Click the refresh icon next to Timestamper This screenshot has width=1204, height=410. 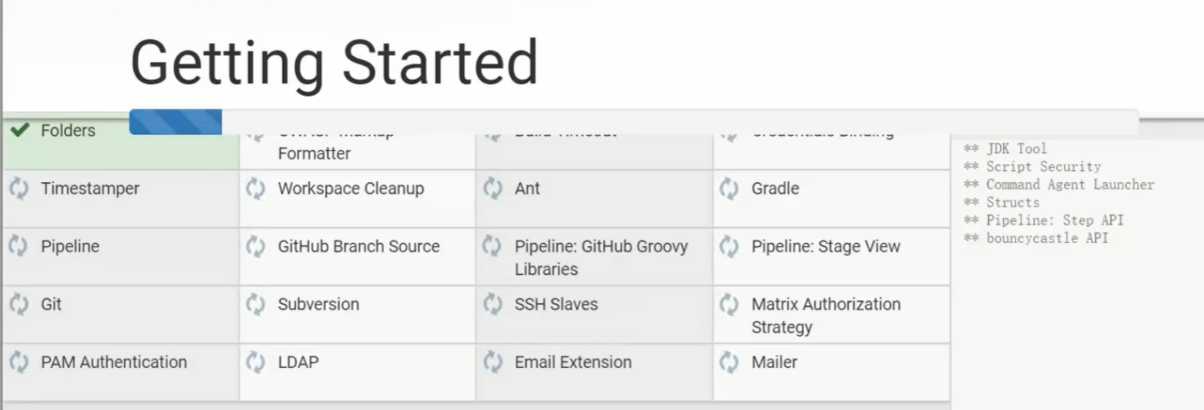coord(19,188)
